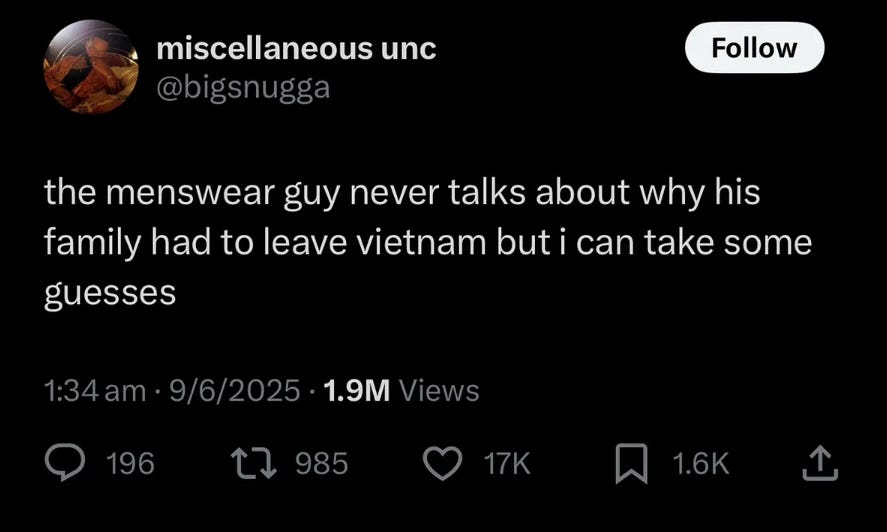Open the 1.6K bookmarks count
Viewport: 887px width, 532px height.
click(701, 464)
